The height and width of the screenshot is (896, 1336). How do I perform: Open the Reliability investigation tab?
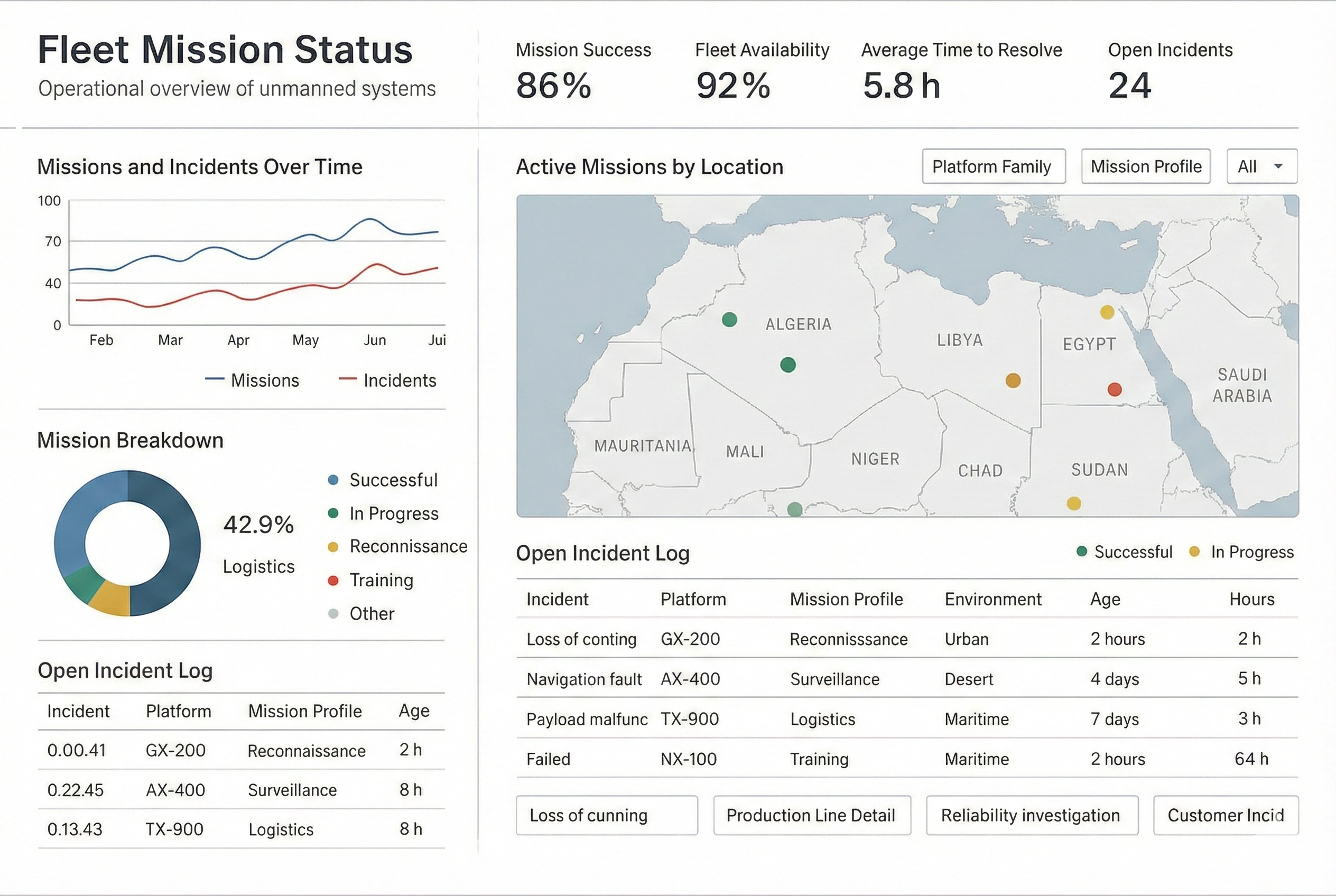point(1032,815)
